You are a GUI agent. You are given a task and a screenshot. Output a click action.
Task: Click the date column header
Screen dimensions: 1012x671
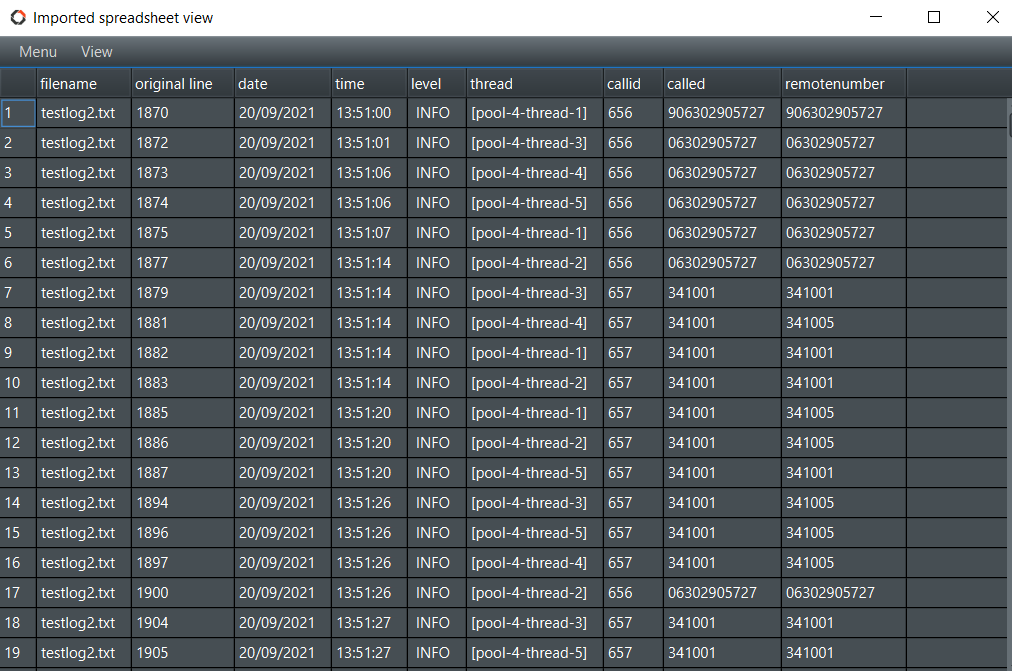283,84
